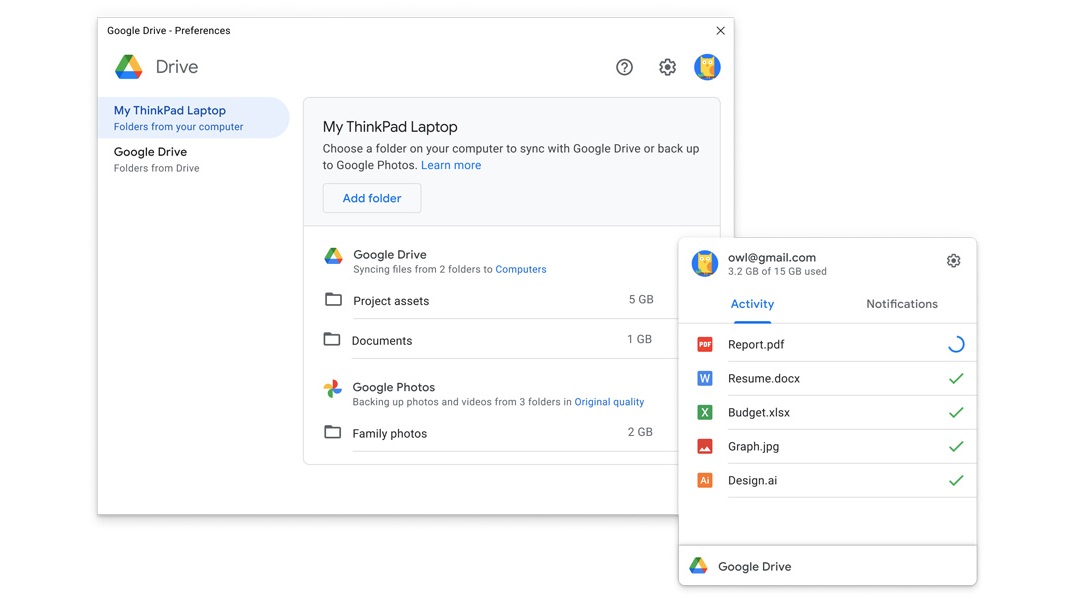Click the image icon beside Graph.jpg
Screen dimensions: 1066x600
[705, 446]
